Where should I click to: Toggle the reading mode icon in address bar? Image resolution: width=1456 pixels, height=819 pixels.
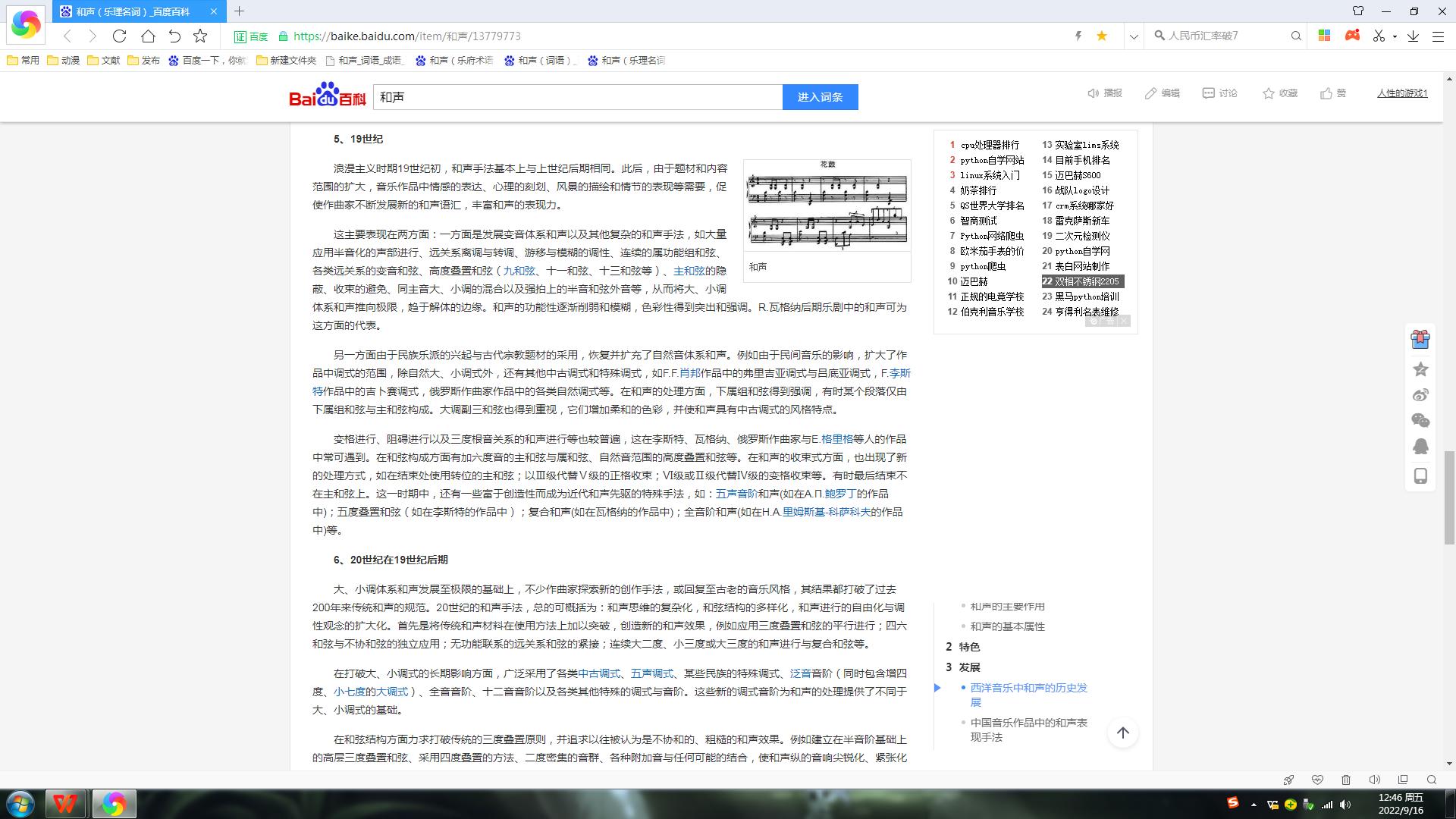[x=1078, y=36]
